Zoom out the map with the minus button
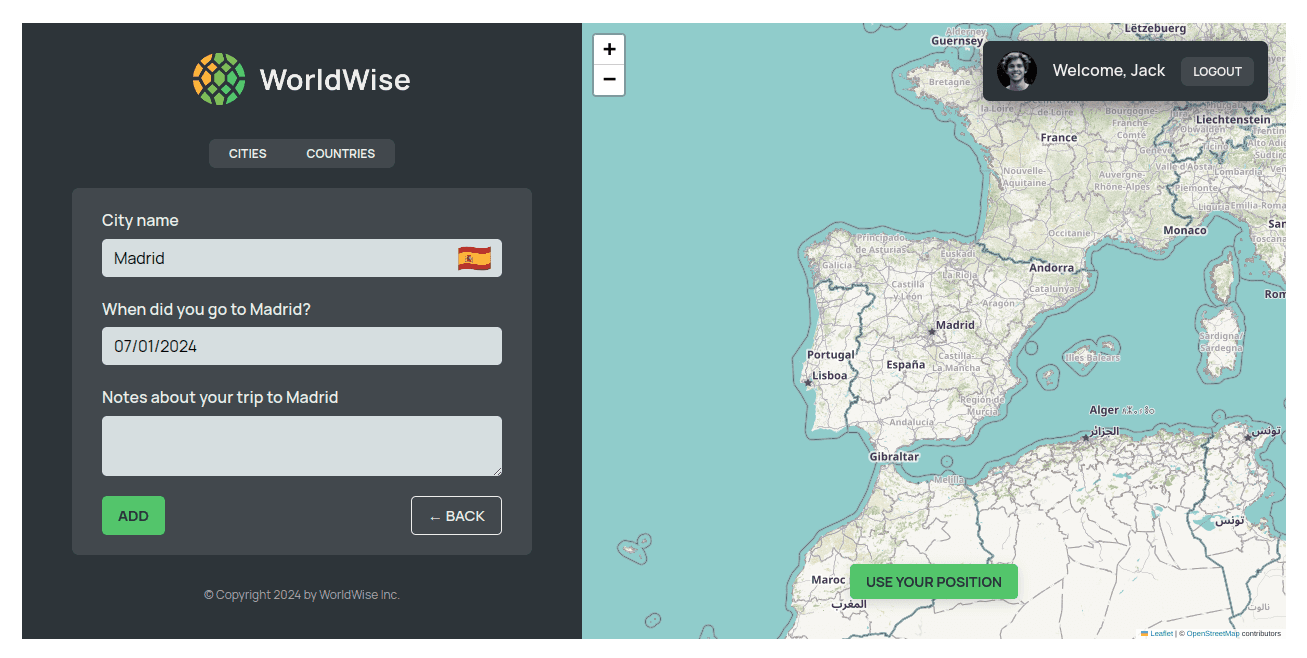Screen dimensions: 1307x658 [609, 80]
